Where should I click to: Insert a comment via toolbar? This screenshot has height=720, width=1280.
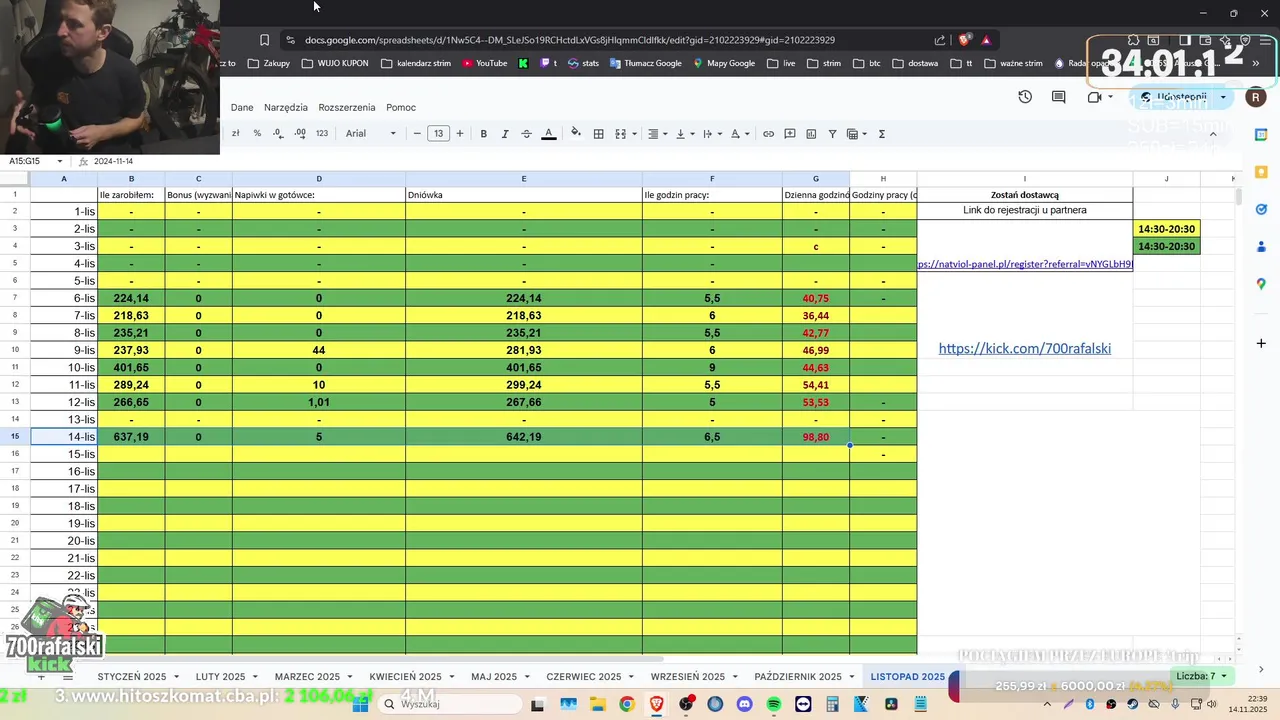790,133
